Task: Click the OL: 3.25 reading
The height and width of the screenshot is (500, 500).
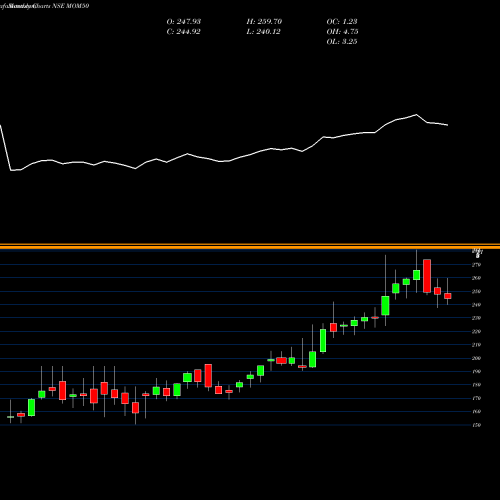Action: pyautogui.click(x=342, y=42)
